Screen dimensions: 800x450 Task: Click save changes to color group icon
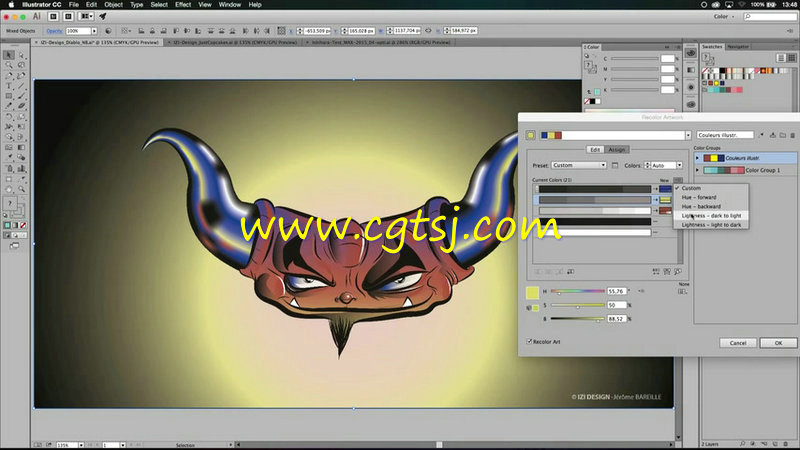[773, 135]
